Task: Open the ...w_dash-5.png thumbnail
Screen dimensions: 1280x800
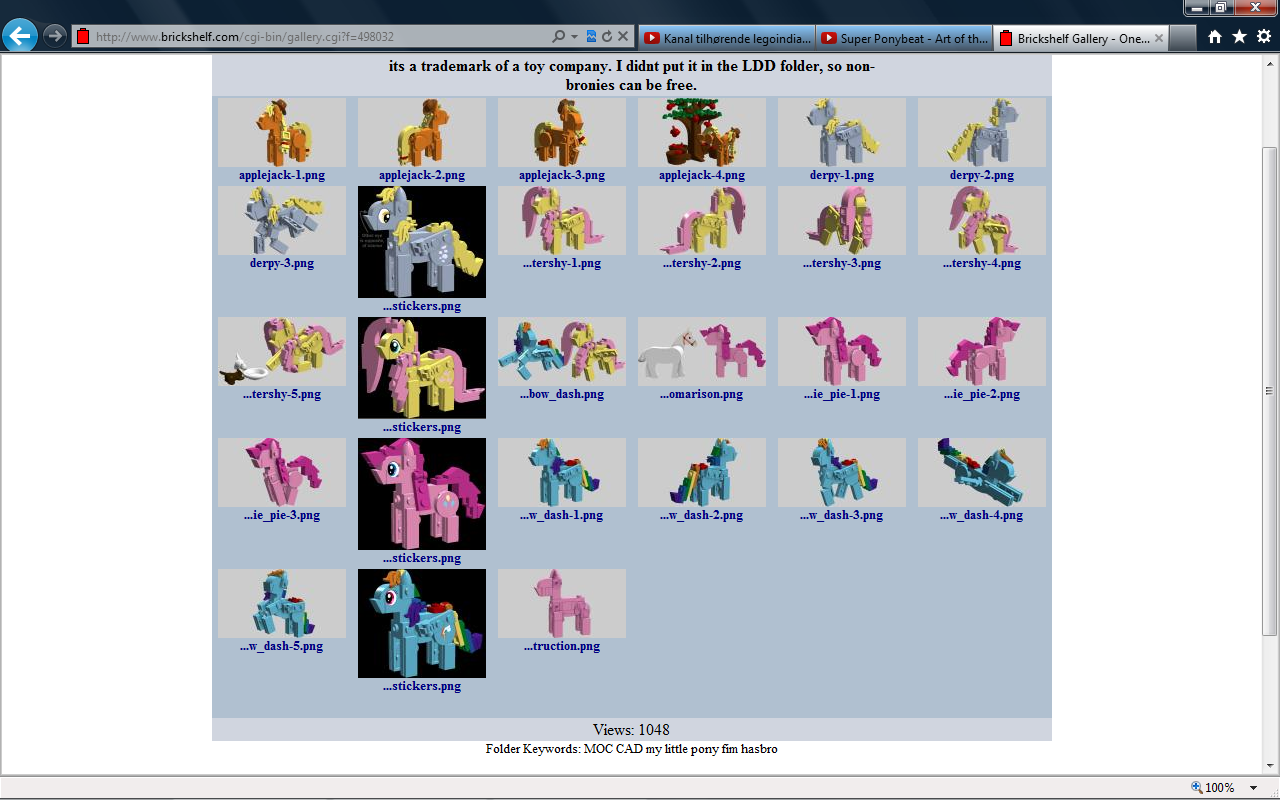Action: [282, 603]
